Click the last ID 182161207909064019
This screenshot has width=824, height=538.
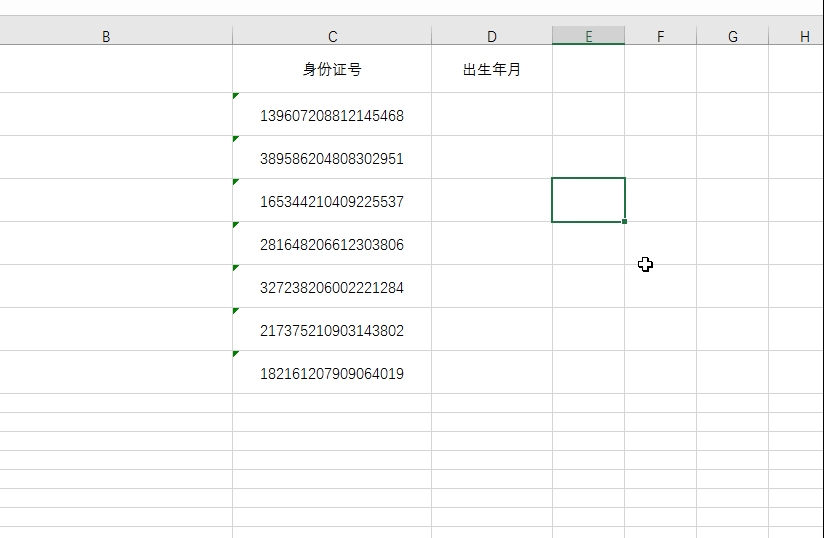click(332, 374)
